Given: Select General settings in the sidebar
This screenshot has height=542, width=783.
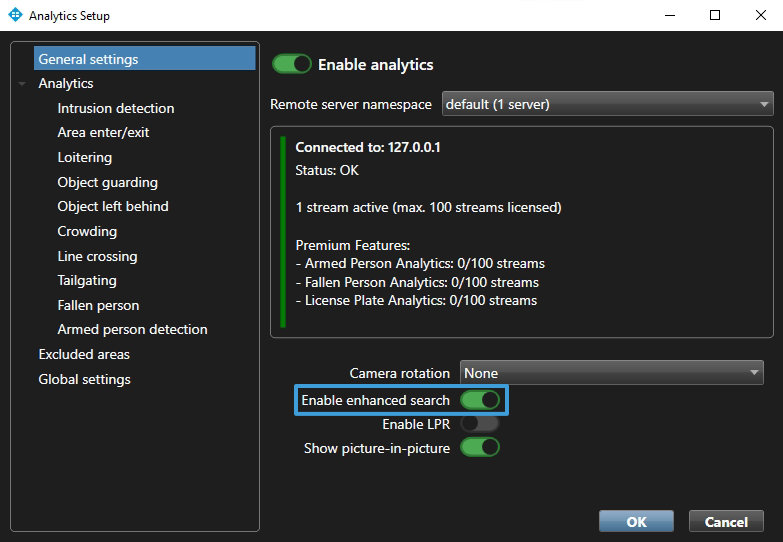Looking at the screenshot, I should [x=88, y=59].
